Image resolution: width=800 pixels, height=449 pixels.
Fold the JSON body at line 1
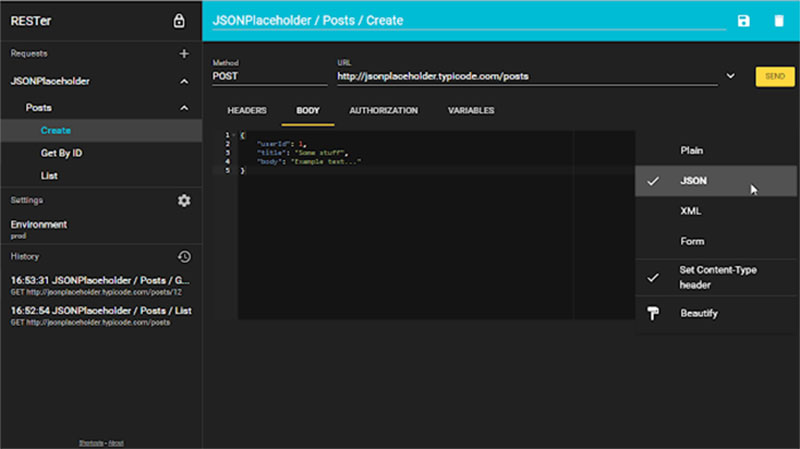point(234,135)
